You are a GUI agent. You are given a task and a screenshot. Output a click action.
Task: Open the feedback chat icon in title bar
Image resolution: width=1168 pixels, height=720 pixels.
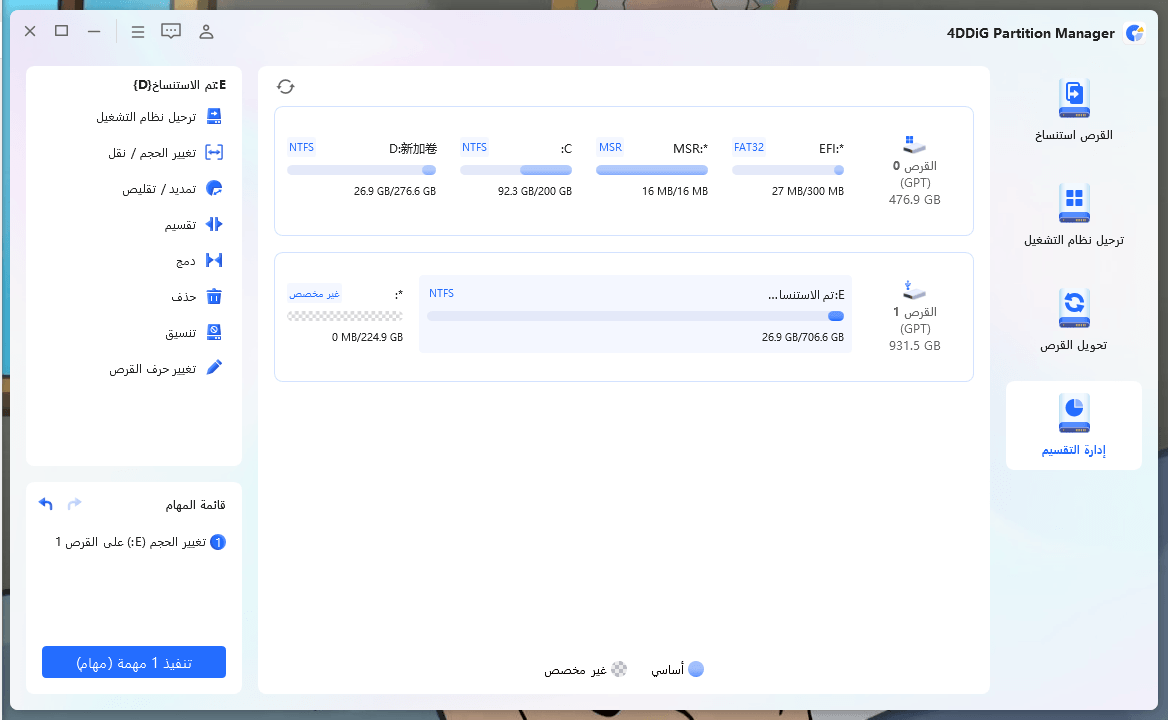click(x=171, y=31)
